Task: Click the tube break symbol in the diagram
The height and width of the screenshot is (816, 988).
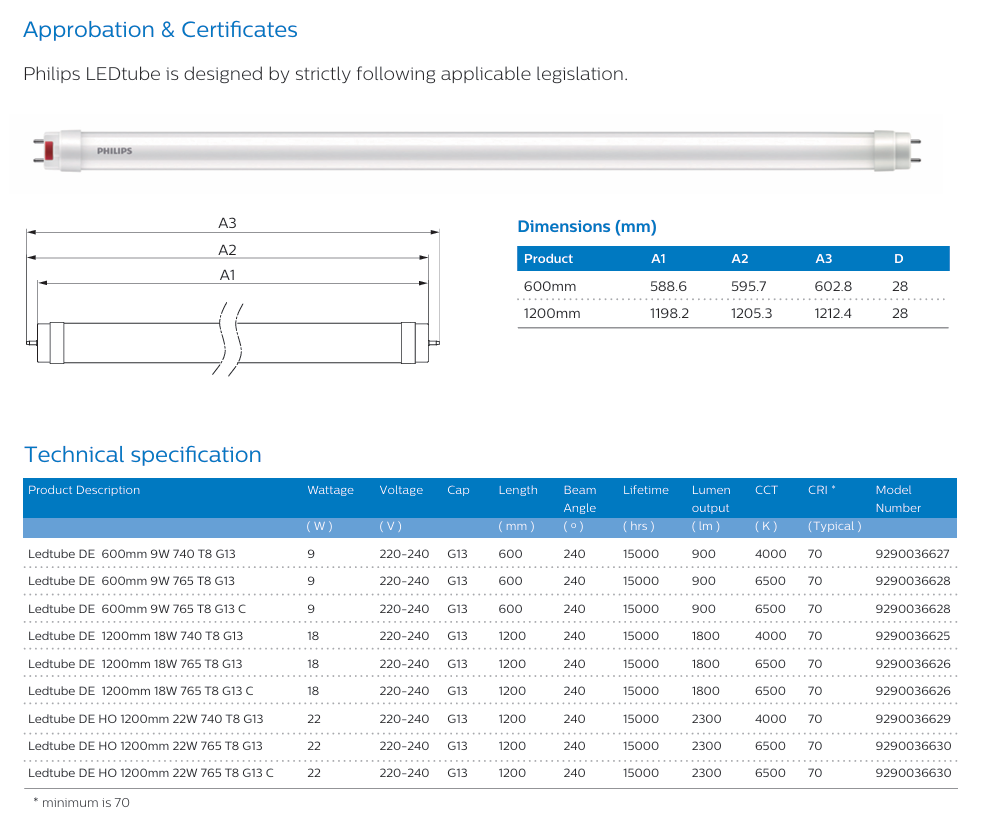Action: (227, 339)
